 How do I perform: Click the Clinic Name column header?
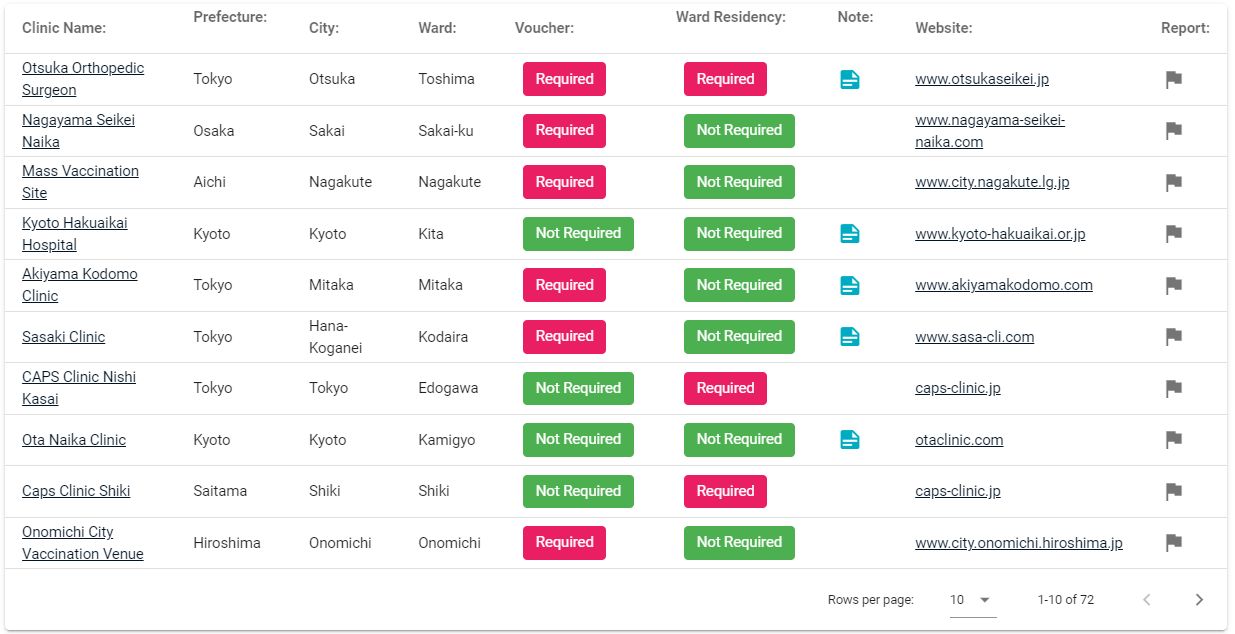[x=64, y=28]
